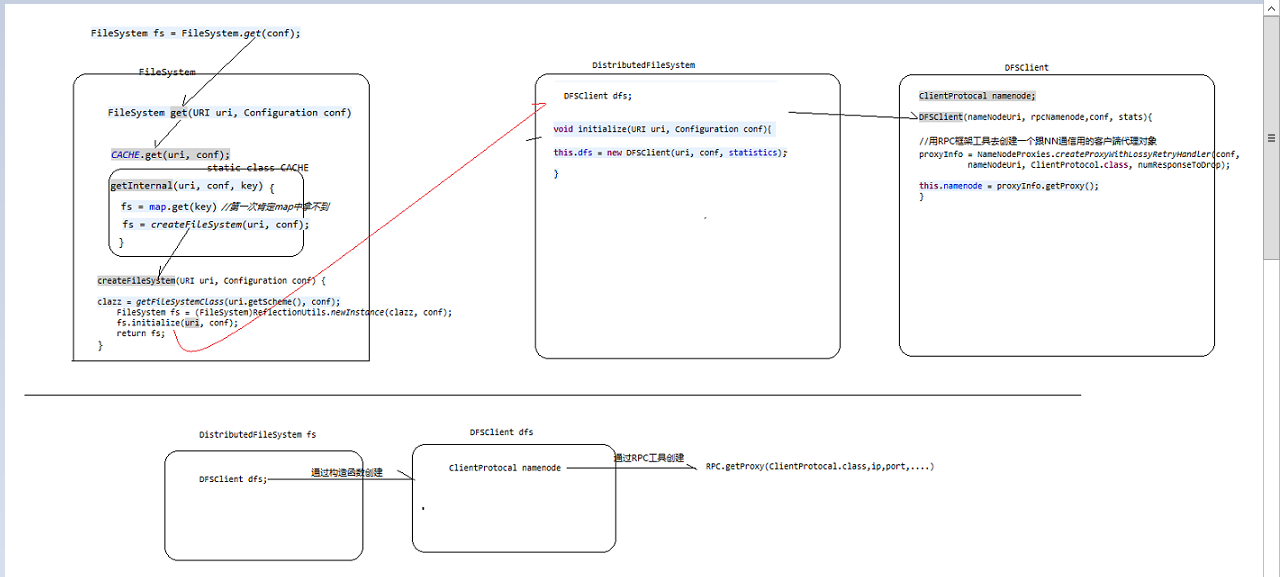Click the 'FileSystem' title above left box
This screenshot has height=577, width=1280.
point(167,73)
